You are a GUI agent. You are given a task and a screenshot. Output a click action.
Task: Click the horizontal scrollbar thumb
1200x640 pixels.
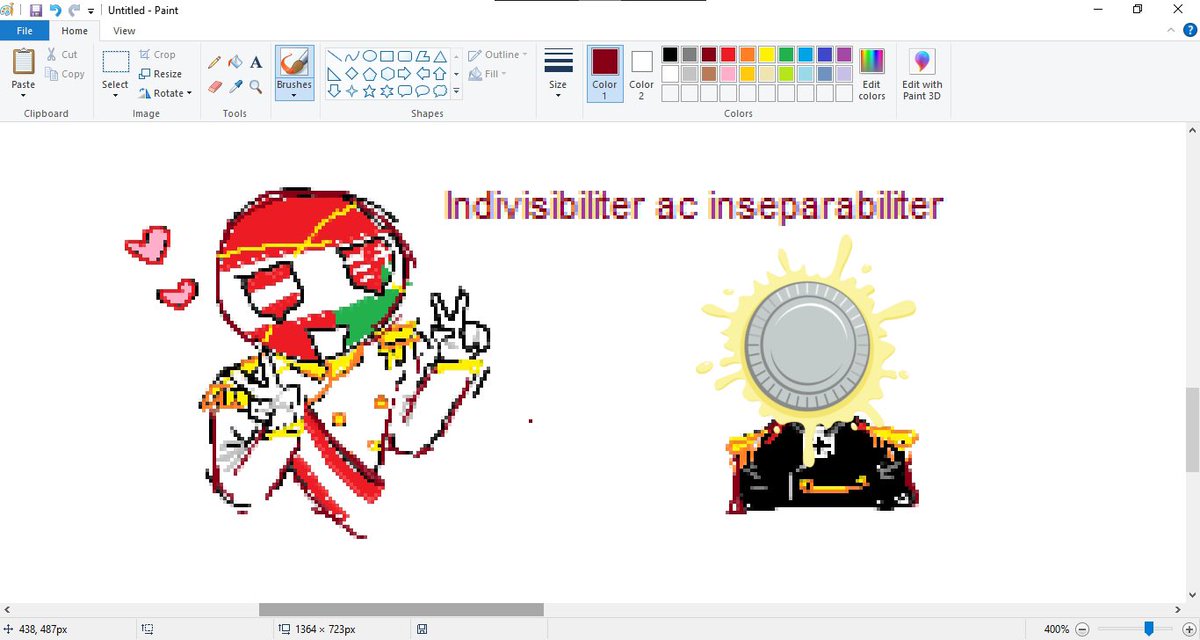(401, 609)
